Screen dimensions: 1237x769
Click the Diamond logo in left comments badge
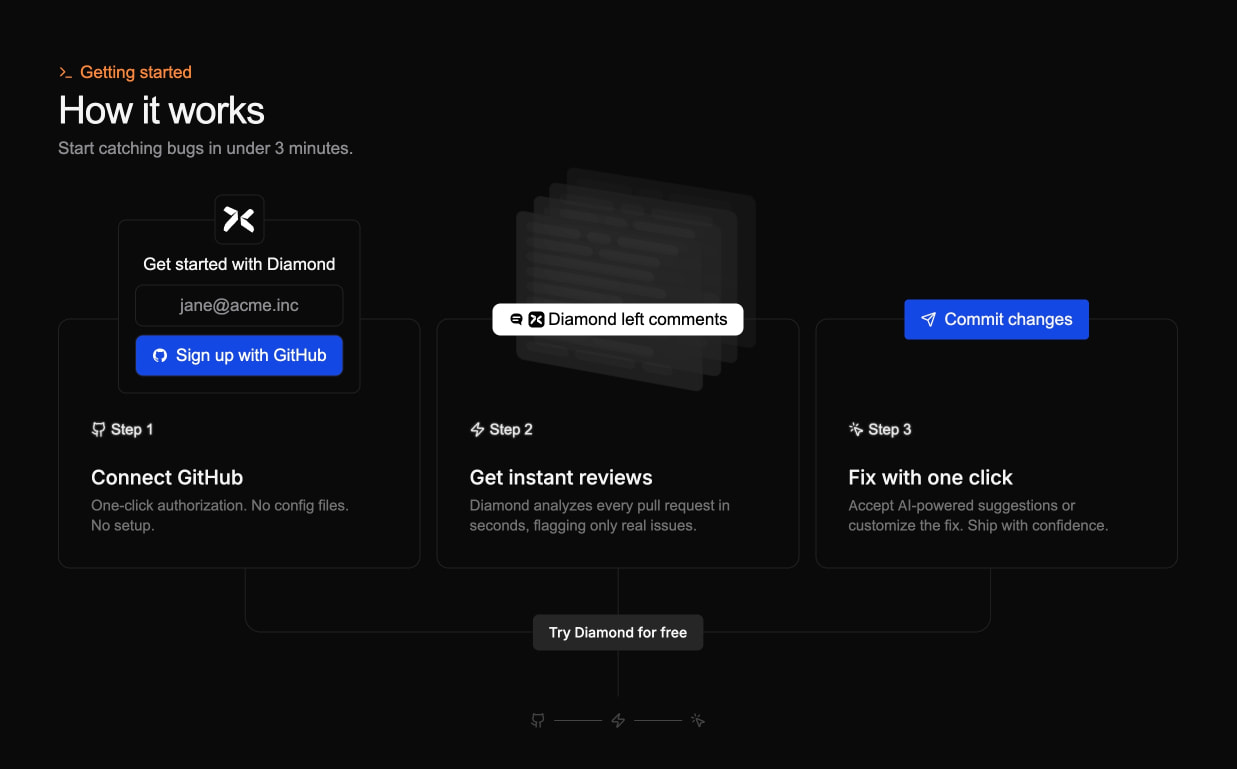coord(536,319)
